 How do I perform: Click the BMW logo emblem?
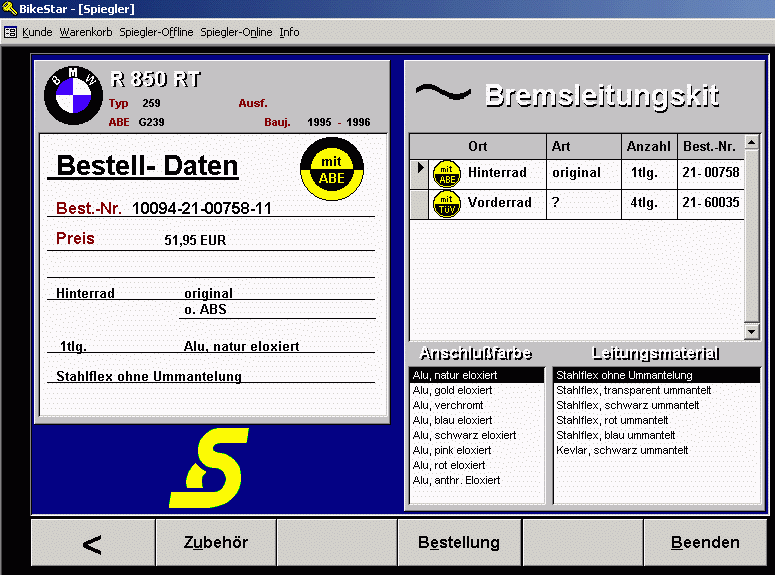tap(74, 95)
